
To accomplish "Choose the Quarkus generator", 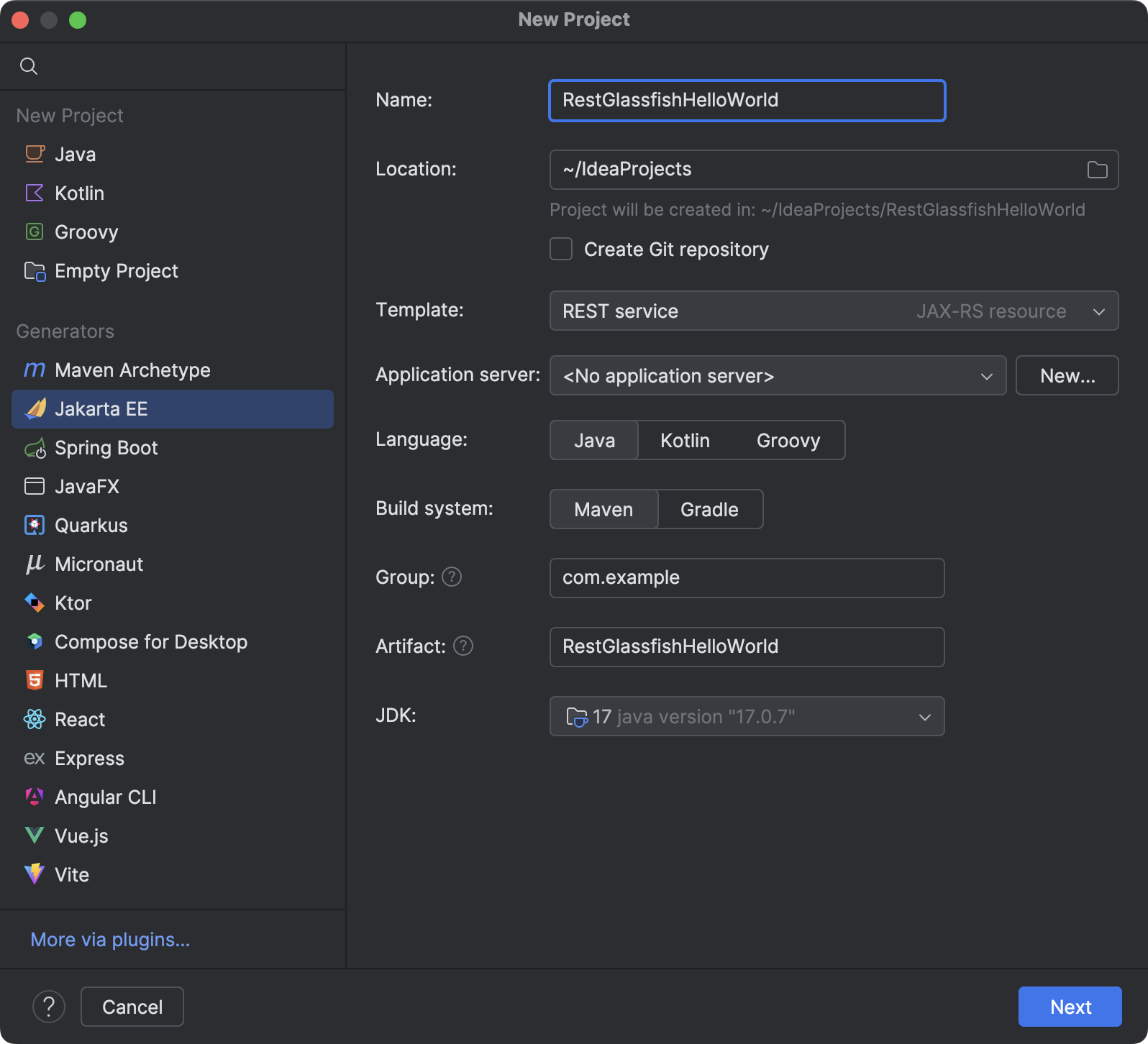I will tap(91, 526).
